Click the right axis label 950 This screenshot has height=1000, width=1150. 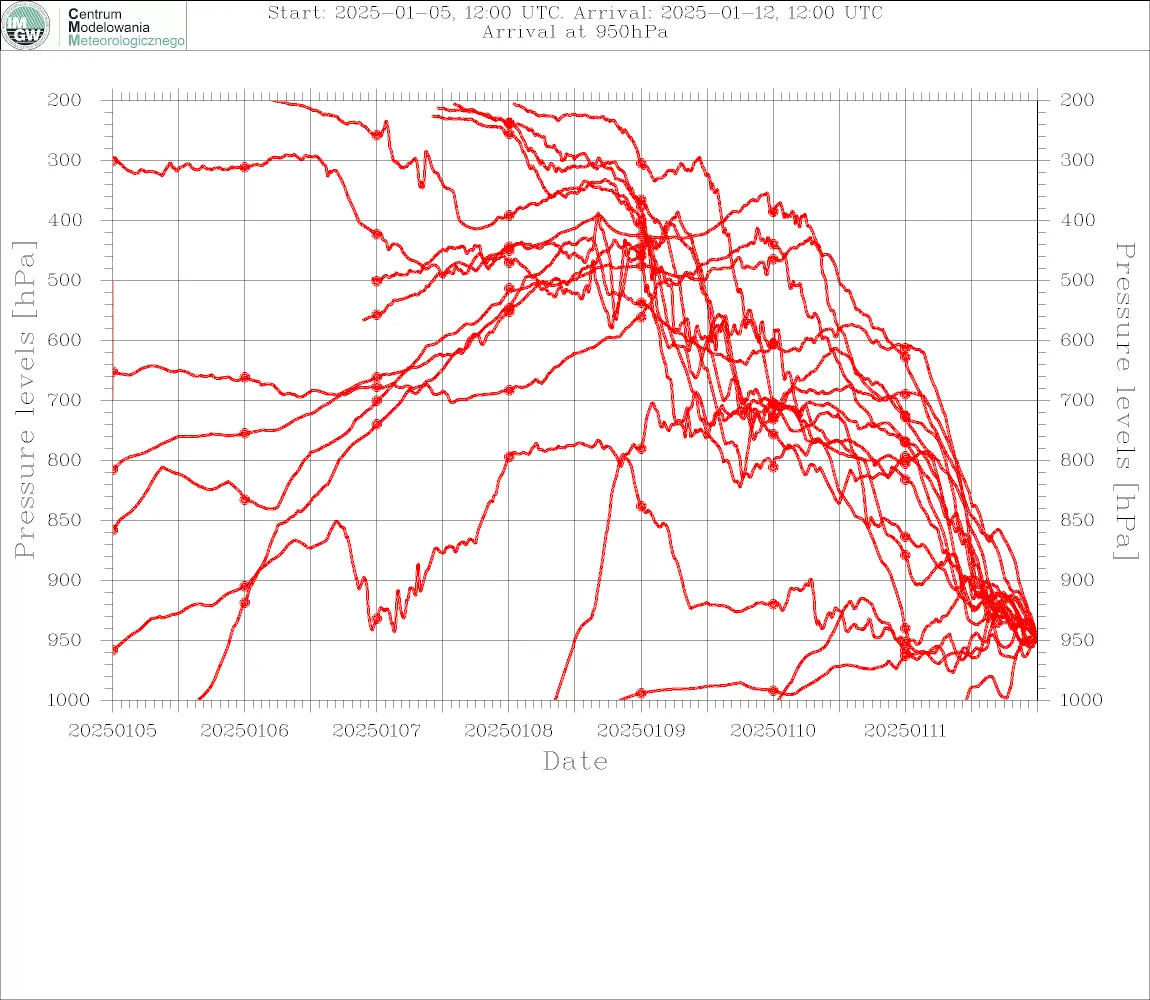1077,640
